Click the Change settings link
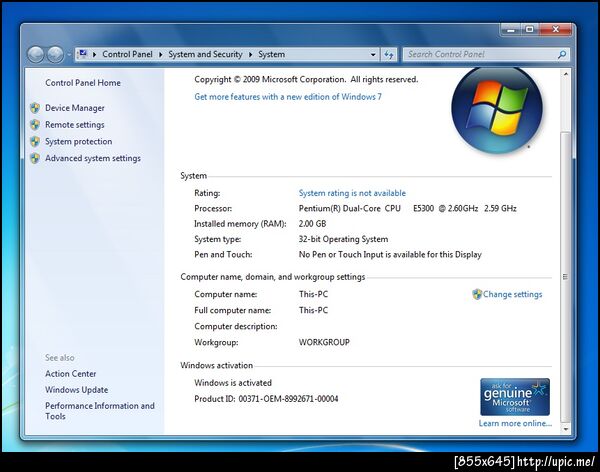The height and width of the screenshot is (472, 600). click(x=512, y=294)
